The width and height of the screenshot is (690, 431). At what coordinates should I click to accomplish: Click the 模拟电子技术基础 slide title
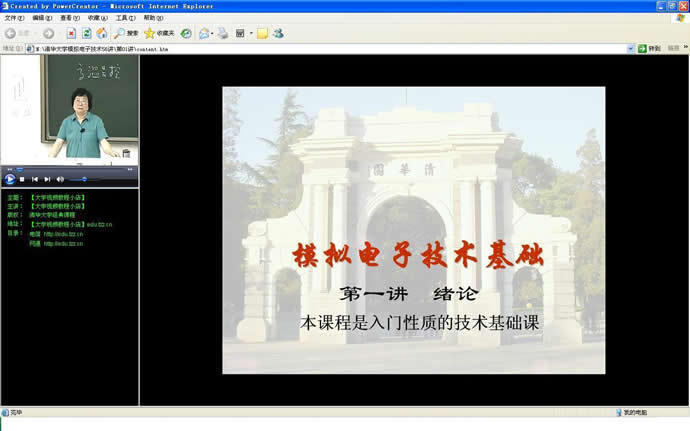tap(418, 255)
